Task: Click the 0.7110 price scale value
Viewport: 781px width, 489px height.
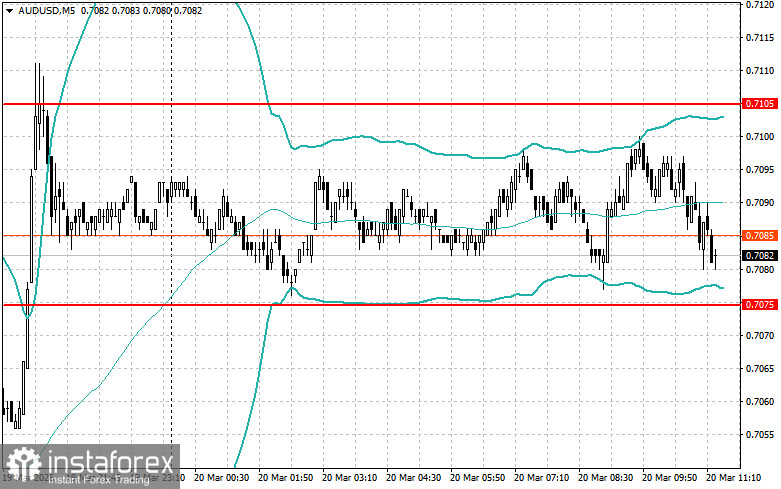Action: (x=760, y=71)
